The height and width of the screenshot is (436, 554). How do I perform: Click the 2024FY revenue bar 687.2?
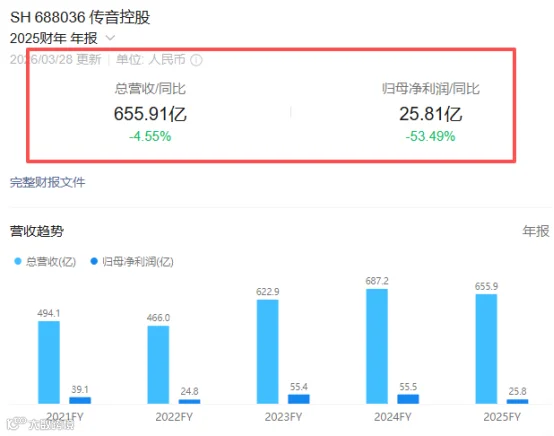coord(377,346)
